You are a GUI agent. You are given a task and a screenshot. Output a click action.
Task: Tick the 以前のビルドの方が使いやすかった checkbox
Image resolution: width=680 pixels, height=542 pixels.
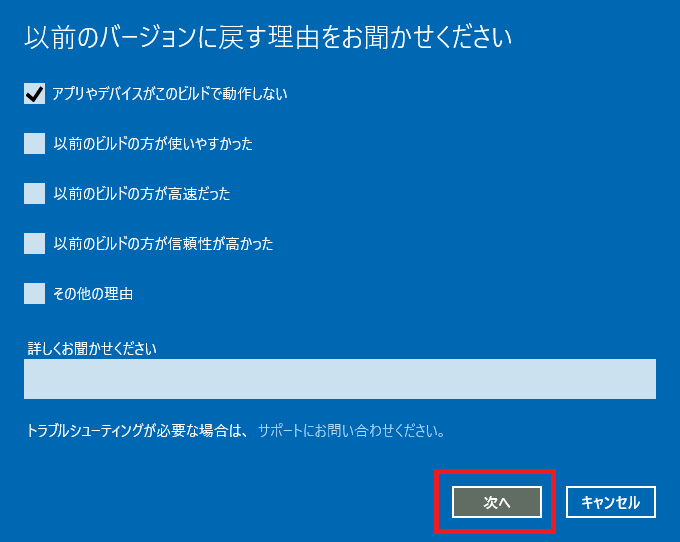coord(34,144)
